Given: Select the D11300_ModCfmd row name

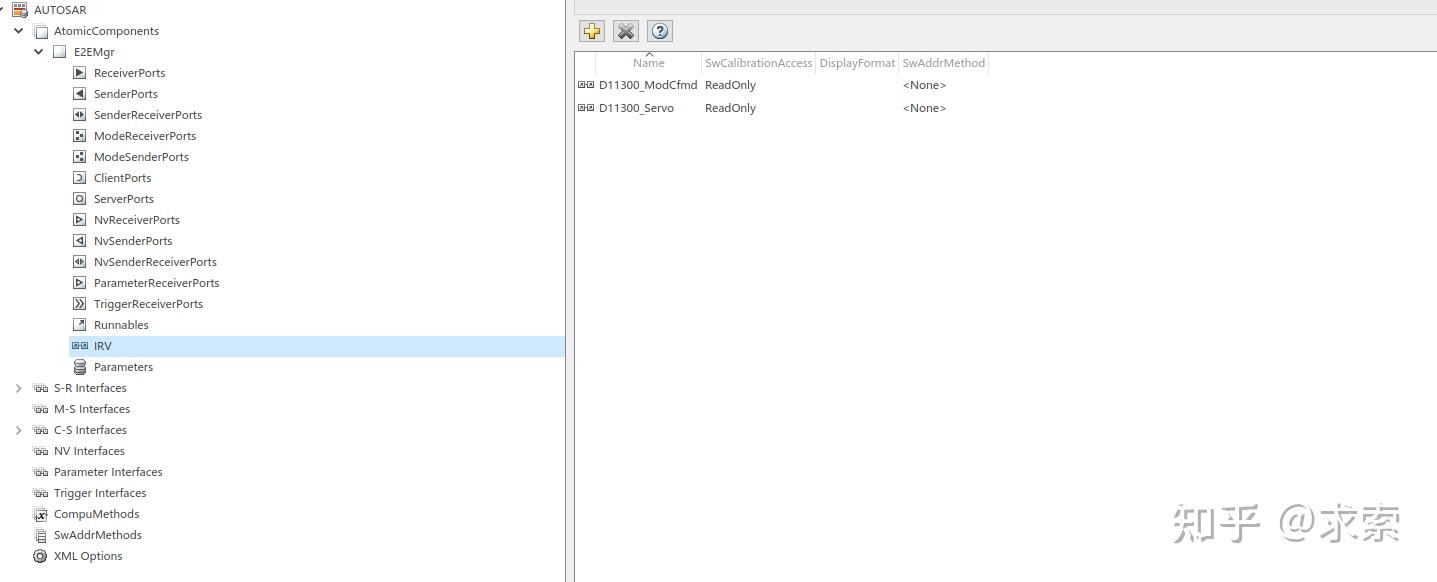Looking at the screenshot, I should click(648, 85).
